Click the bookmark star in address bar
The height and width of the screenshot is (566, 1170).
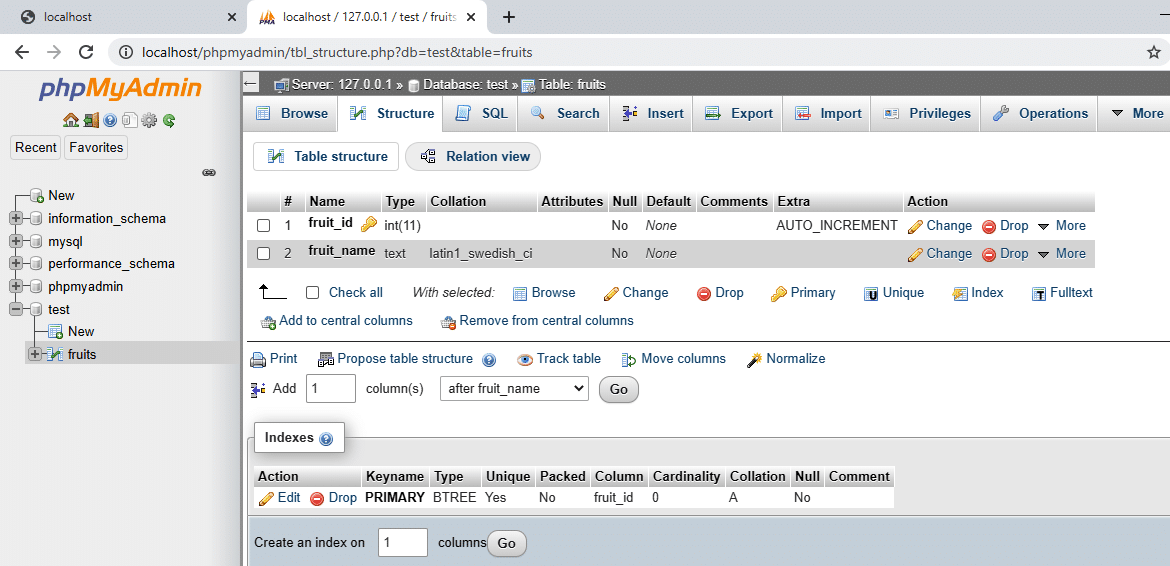(1153, 52)
